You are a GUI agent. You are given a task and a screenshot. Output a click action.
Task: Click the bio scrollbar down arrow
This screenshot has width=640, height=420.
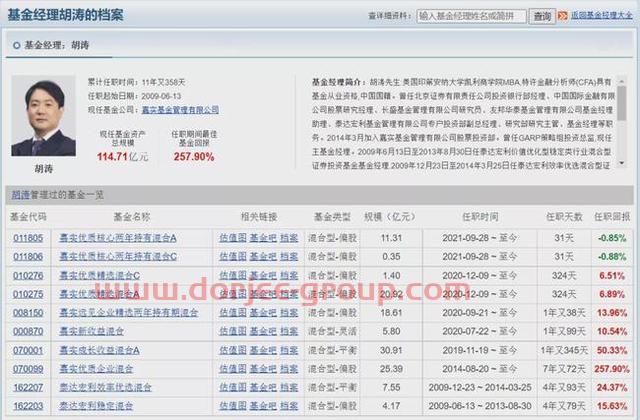pos(621,163)
